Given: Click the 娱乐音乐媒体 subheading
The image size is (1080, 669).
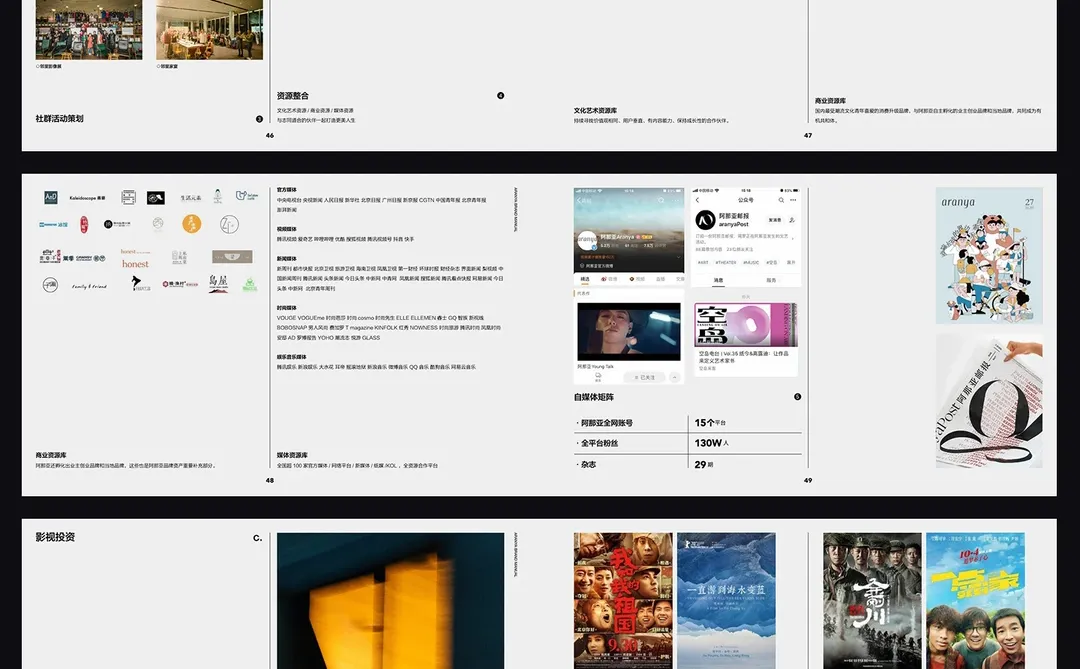Looking at the screenshot, I should coord(291,357).
